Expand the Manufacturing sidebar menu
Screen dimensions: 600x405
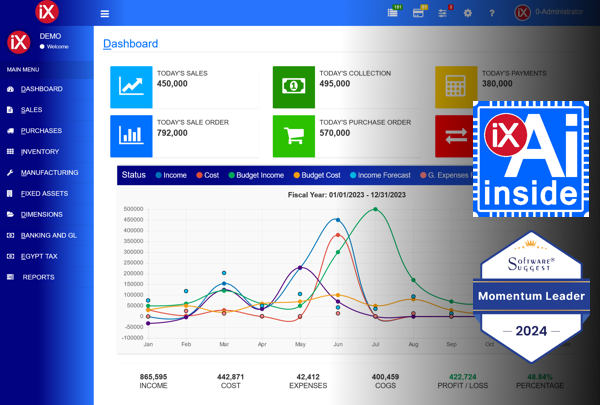[x=47, y=173]
